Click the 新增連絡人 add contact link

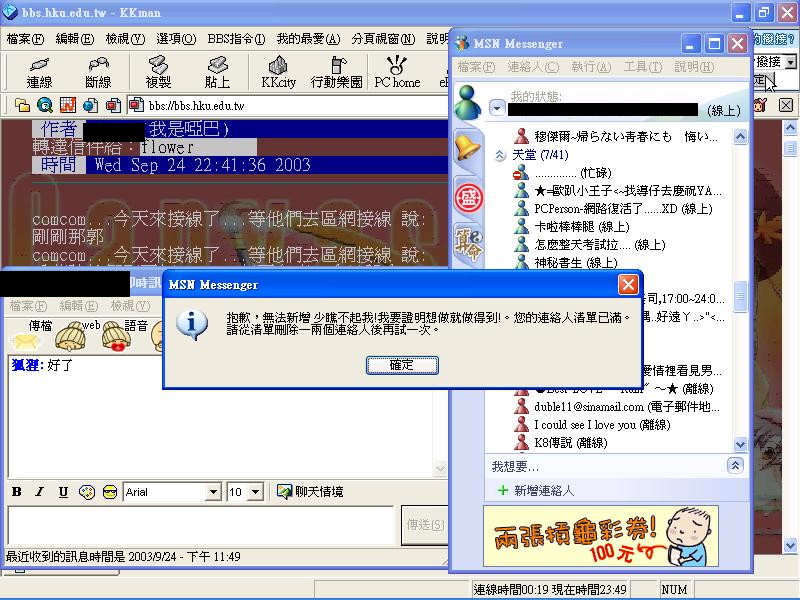point(544,490)
